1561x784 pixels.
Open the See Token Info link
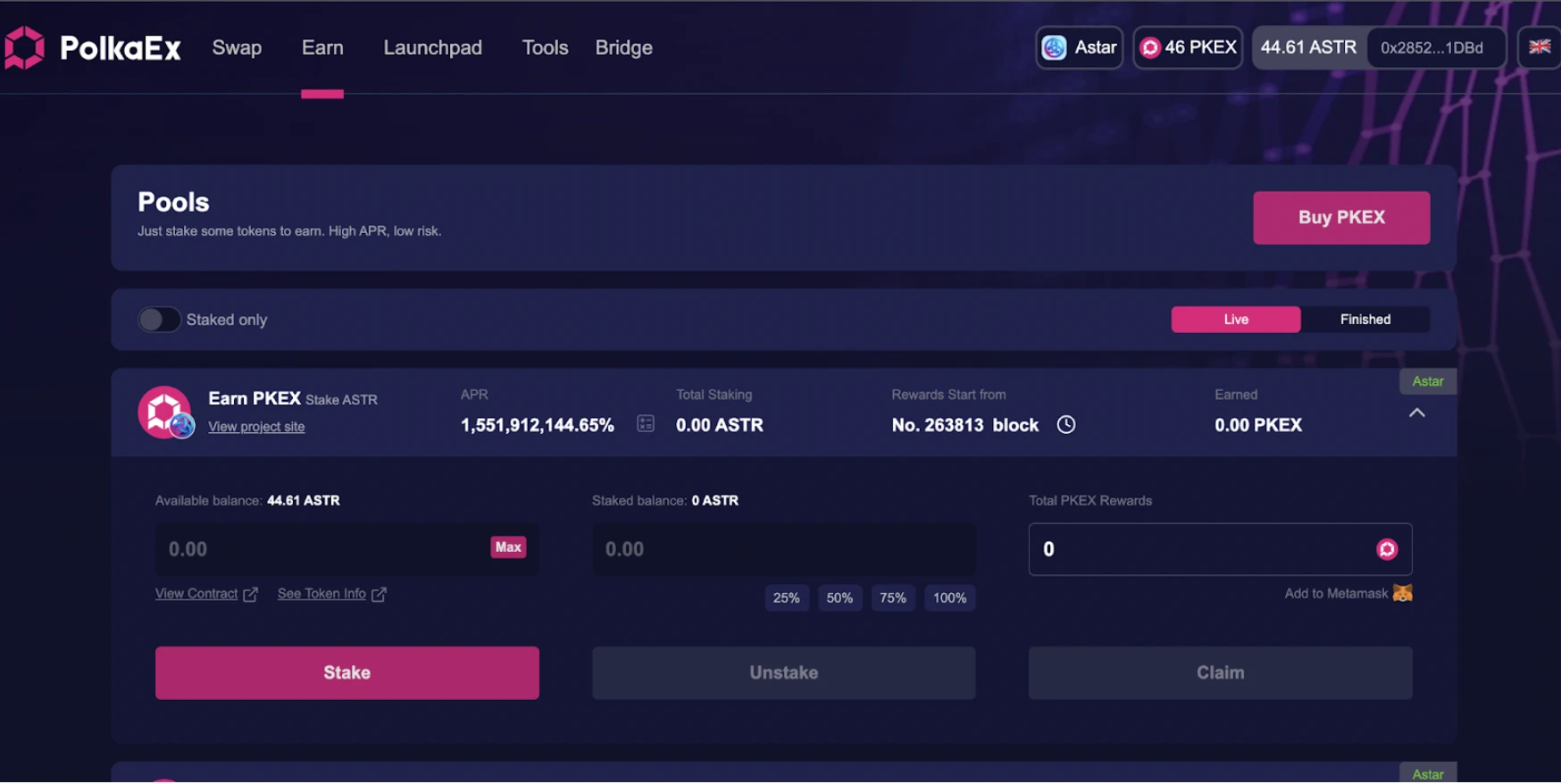[x=321, y=594]
